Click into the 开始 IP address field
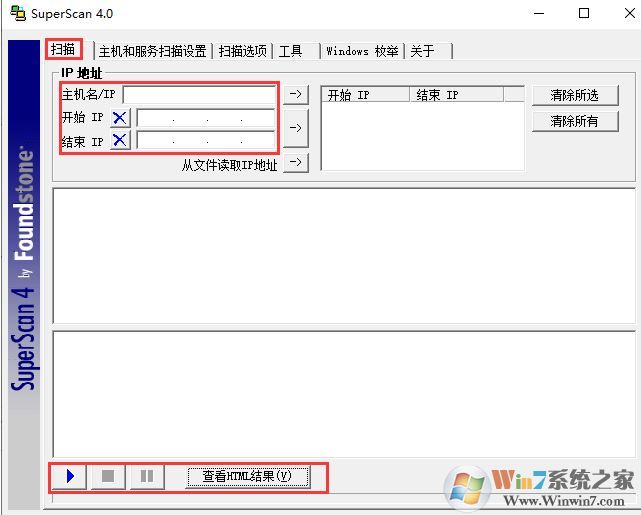This screenshot has height=515, width=641. tap(206, 118)
